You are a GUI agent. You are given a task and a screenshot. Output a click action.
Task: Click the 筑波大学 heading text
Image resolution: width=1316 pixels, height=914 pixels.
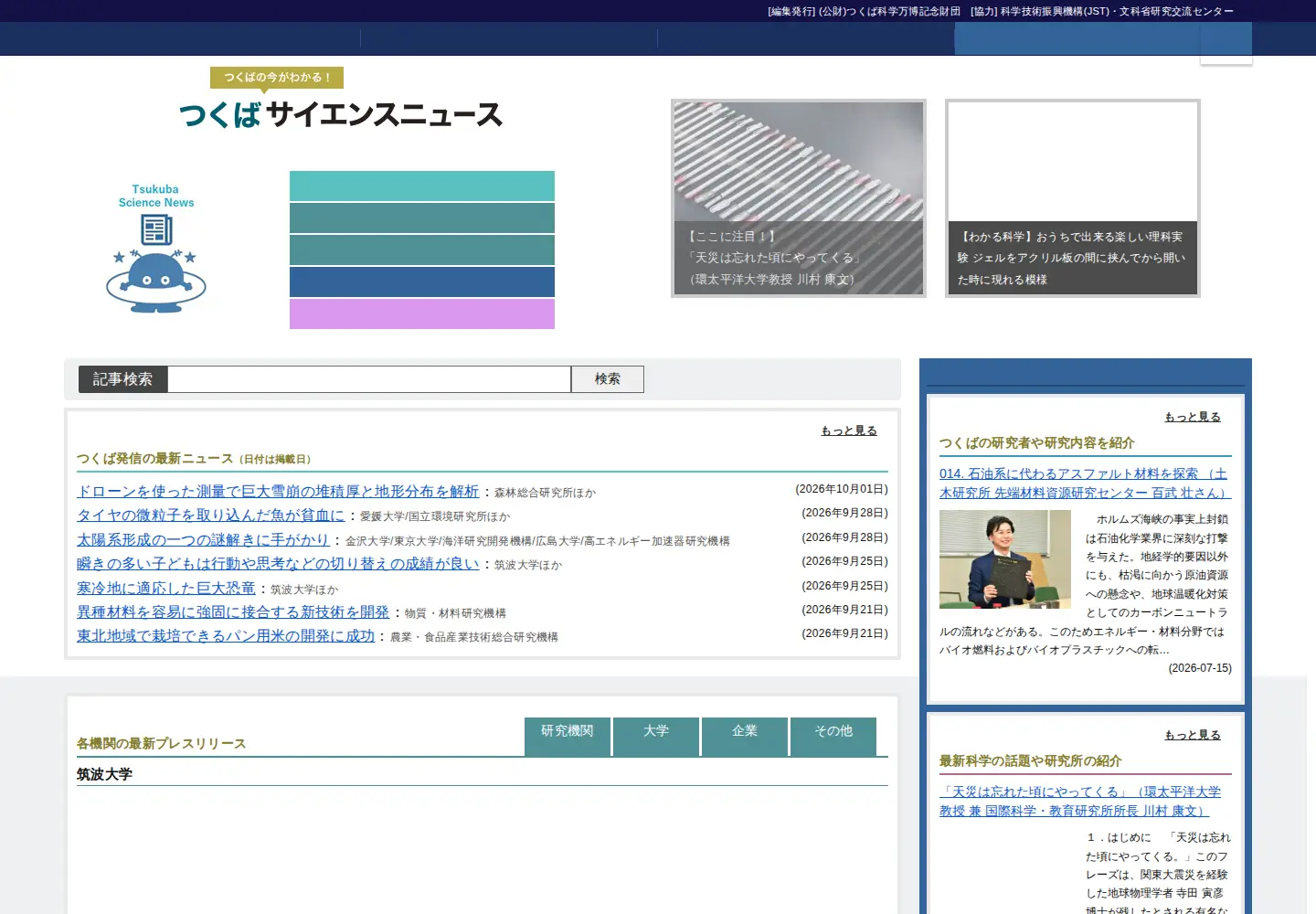pyautogui.click(x=104, y=774)
